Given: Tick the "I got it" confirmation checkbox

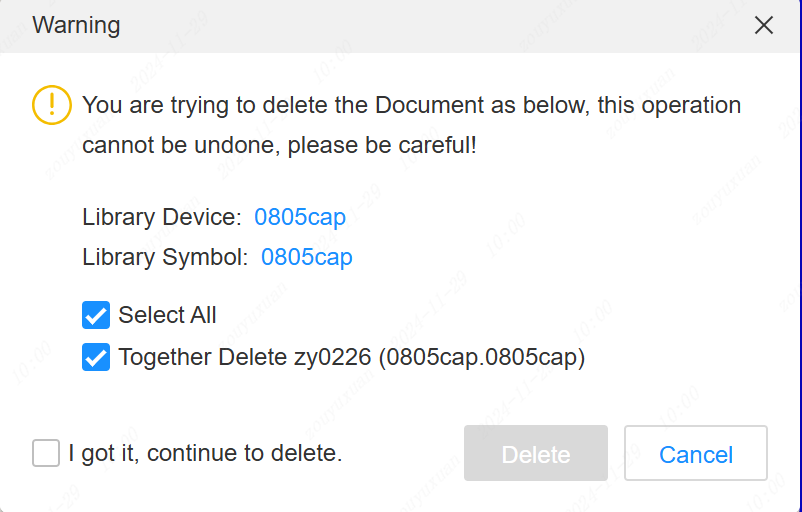Looking at the screenshot, I should [46, 453].
